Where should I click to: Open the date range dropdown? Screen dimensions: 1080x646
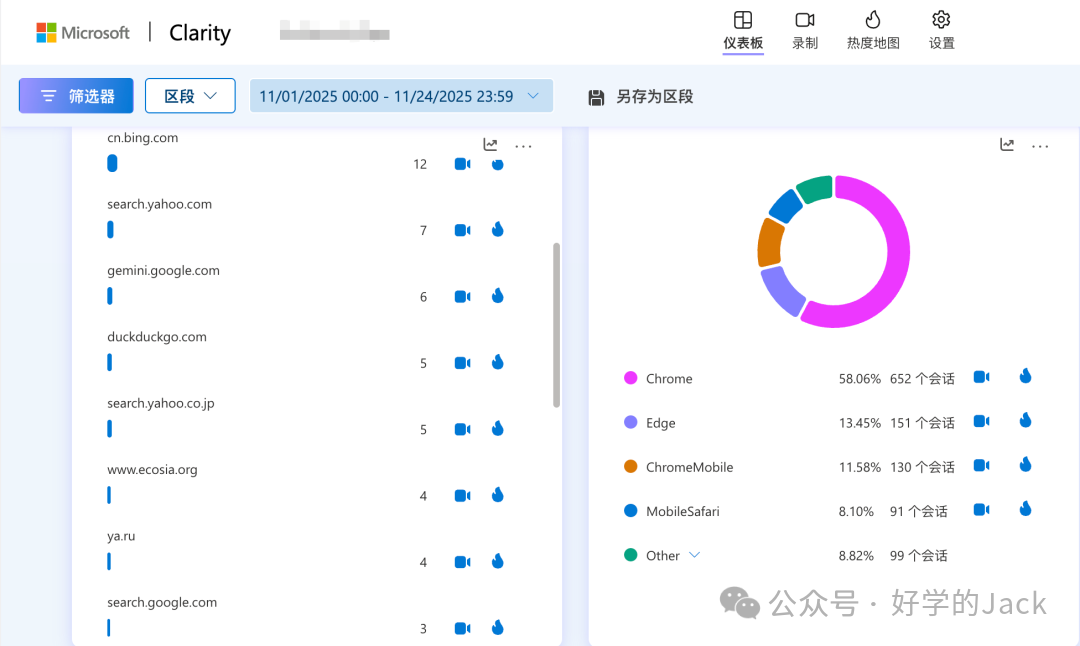(401, 96)
